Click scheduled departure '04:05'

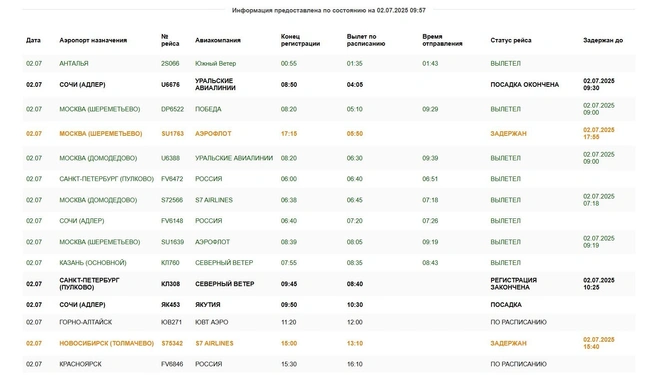tap(355, 85)
